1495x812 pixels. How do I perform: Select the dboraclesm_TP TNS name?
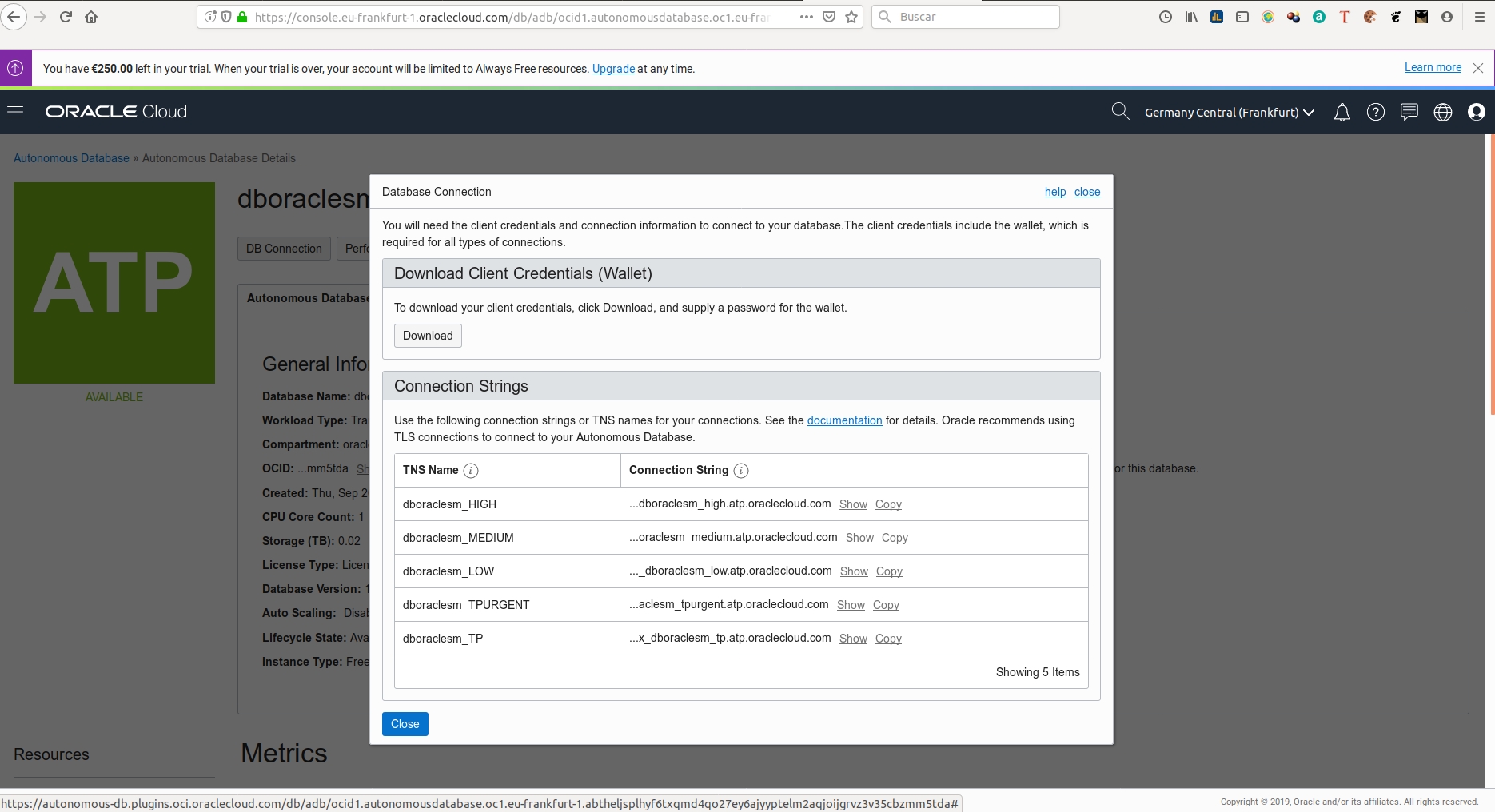pos(443,639)
